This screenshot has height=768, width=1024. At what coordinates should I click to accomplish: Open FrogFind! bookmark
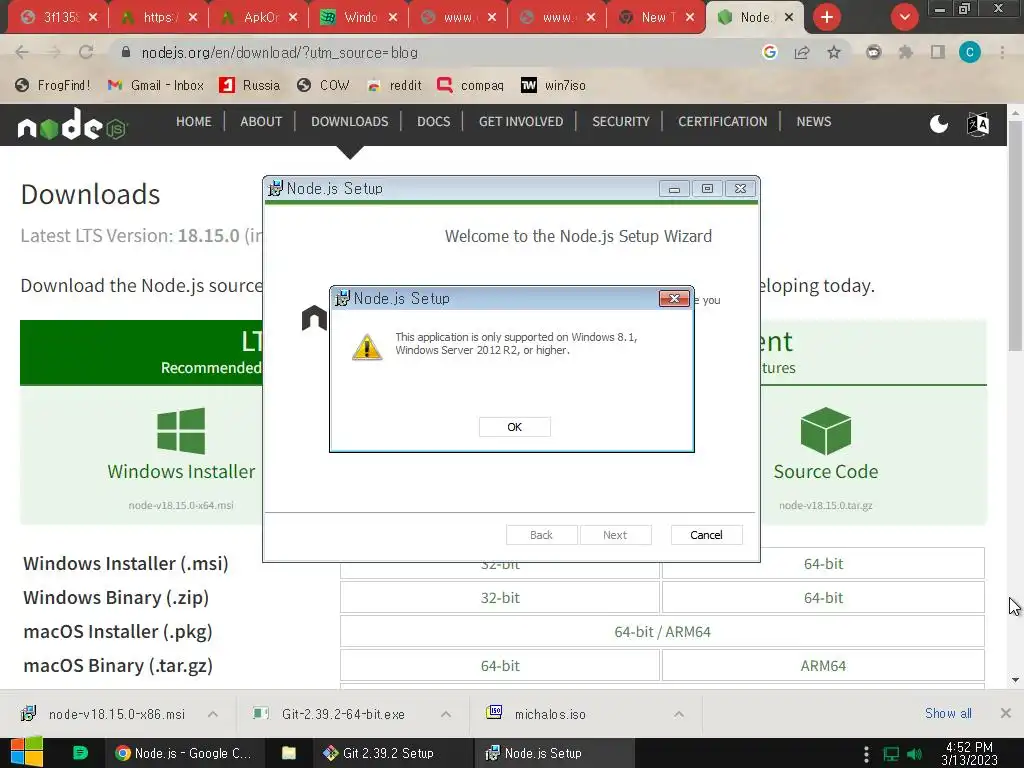point(53,85)
